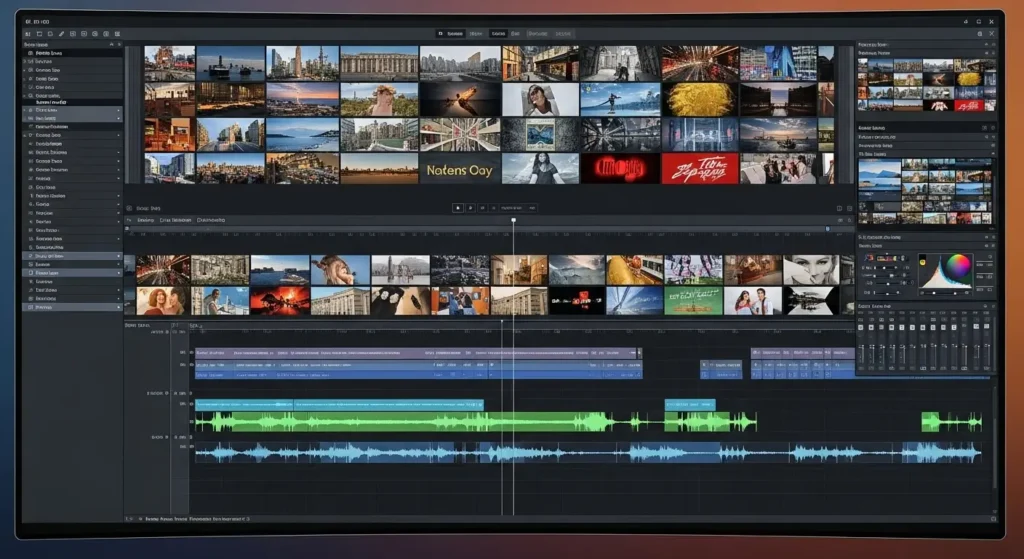Viewport: 1024px width, 559px height.
Task: Click the right handle of the timeline zoom bar
Action: click(x=827, y=229)
